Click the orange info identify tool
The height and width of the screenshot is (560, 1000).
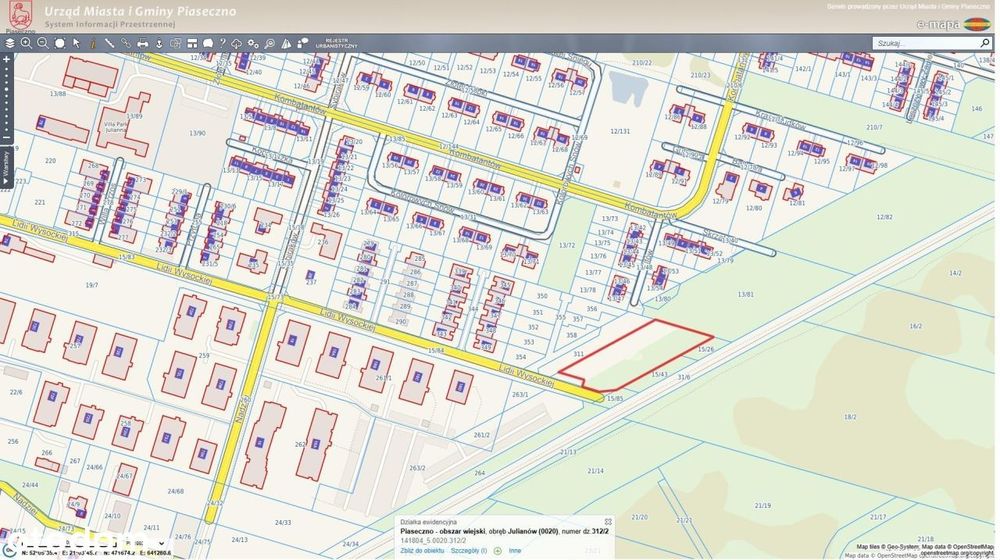(x=92, y=43)
